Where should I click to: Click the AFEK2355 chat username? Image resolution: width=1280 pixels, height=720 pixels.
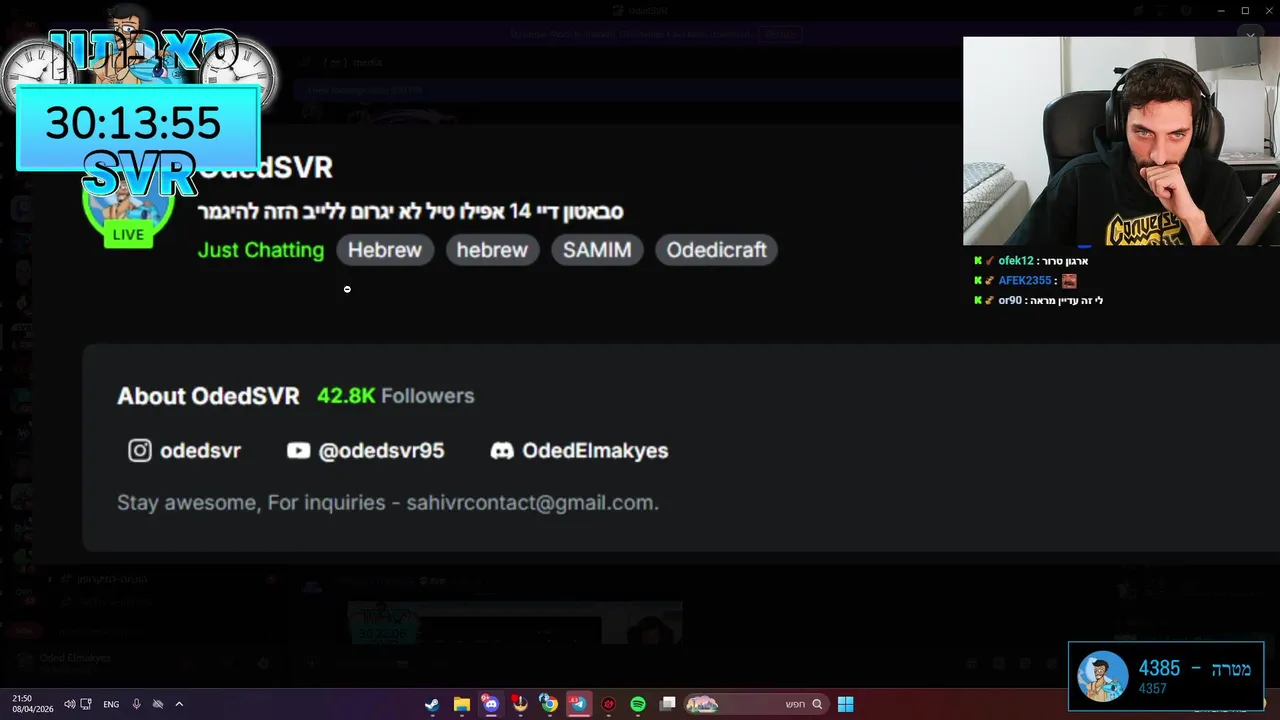point(1024,281)
